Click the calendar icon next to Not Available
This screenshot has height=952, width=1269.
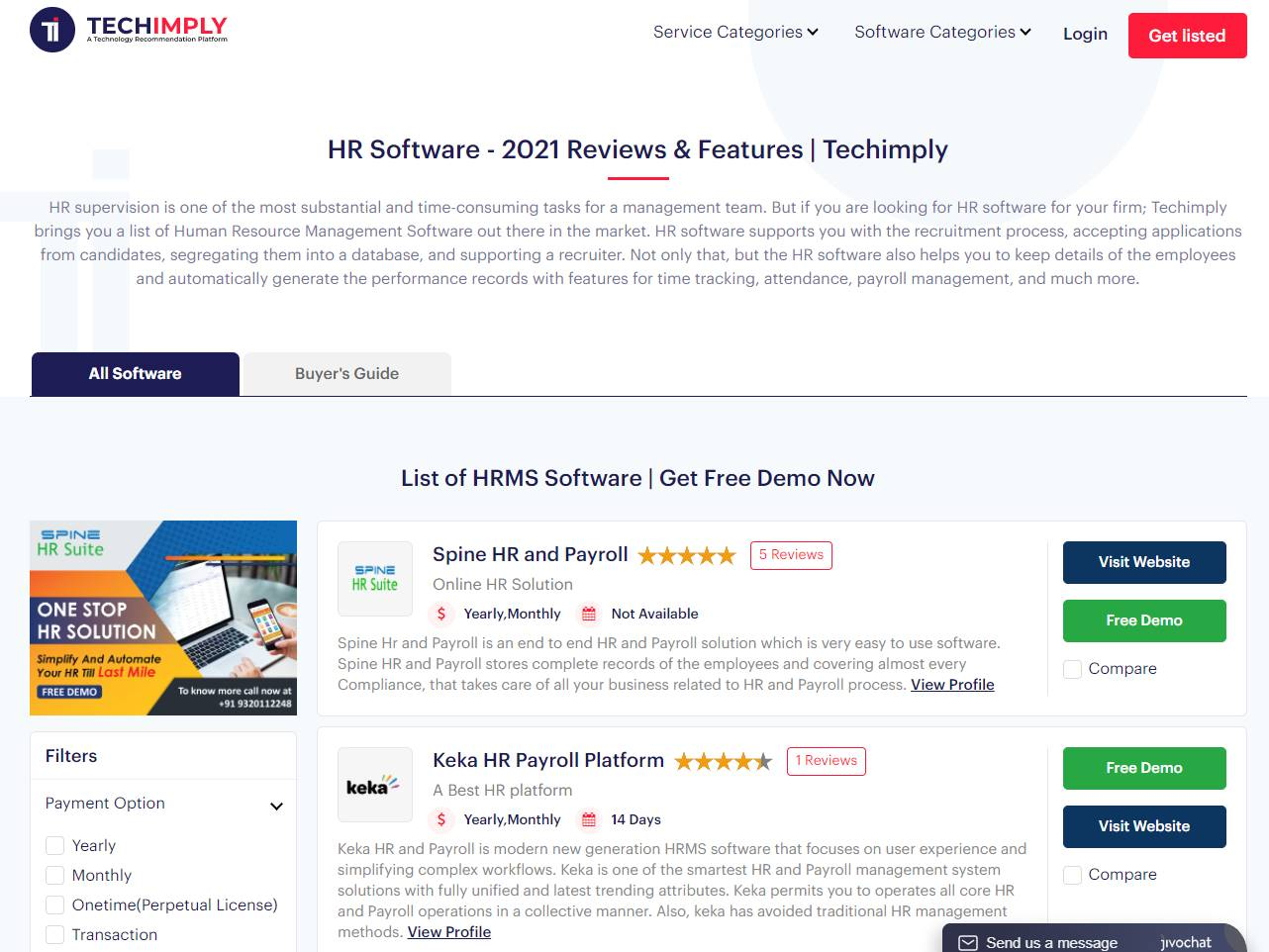click(589, 614)
